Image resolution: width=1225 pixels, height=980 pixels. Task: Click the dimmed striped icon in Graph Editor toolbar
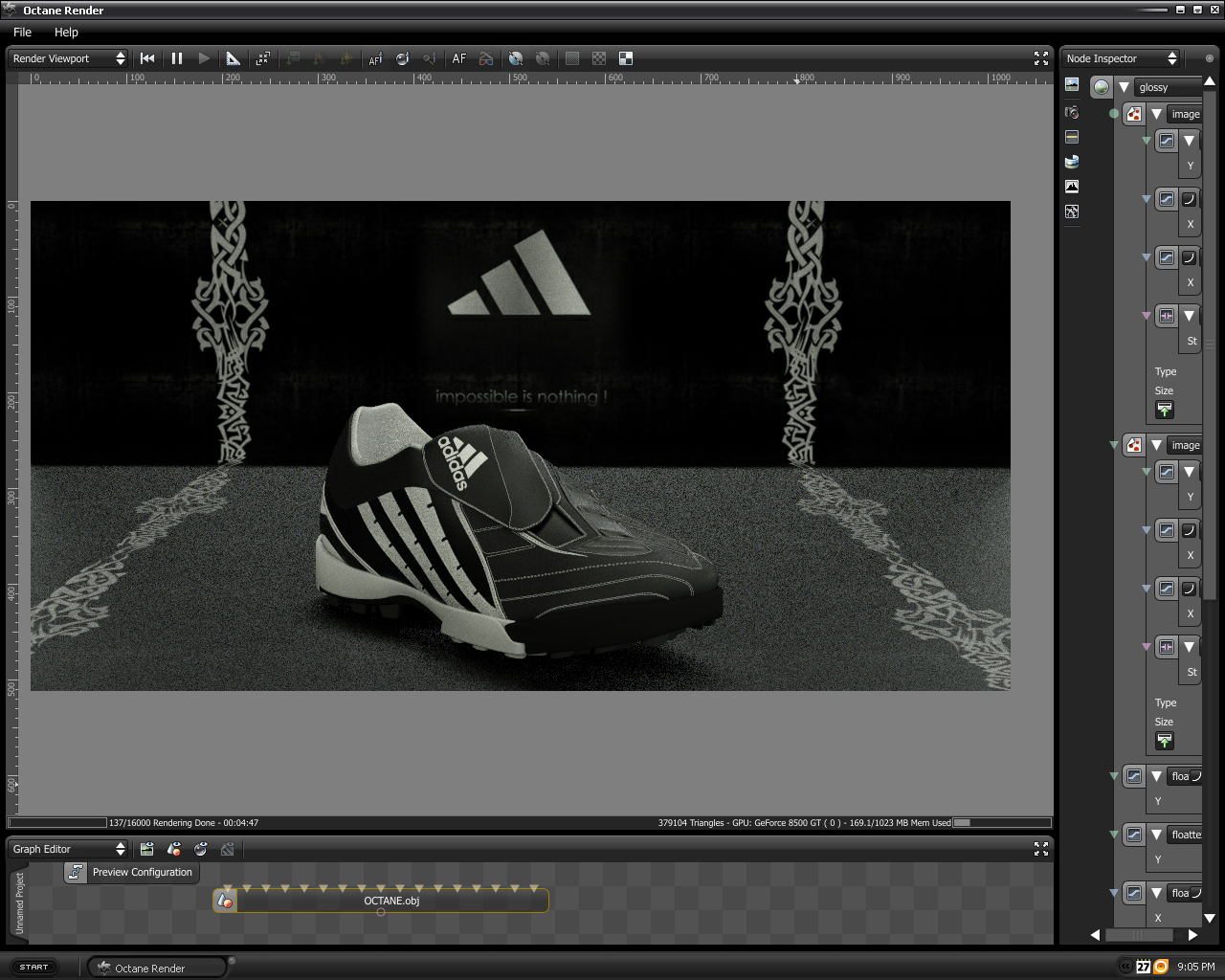[x=227, y=849]
